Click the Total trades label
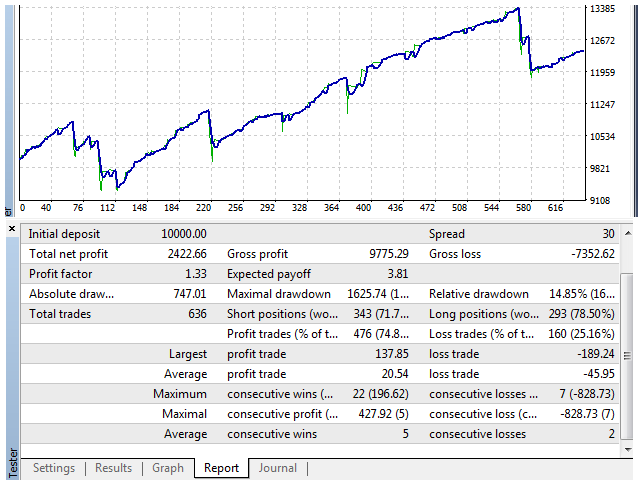The image size is (640, 480). (x=60, y=314)
